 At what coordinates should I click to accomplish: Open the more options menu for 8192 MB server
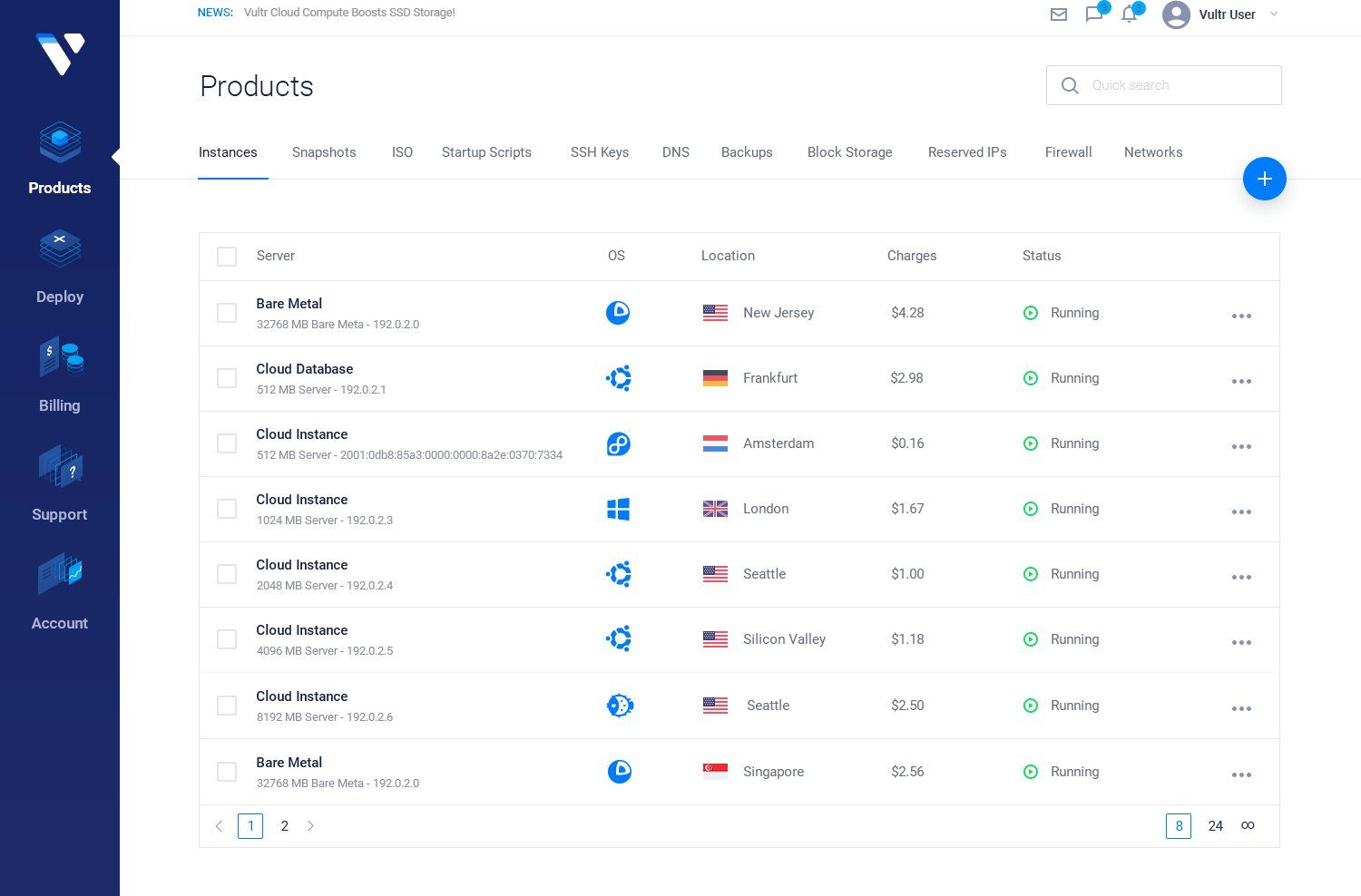pyautogui.click(x=1241, y=709)
